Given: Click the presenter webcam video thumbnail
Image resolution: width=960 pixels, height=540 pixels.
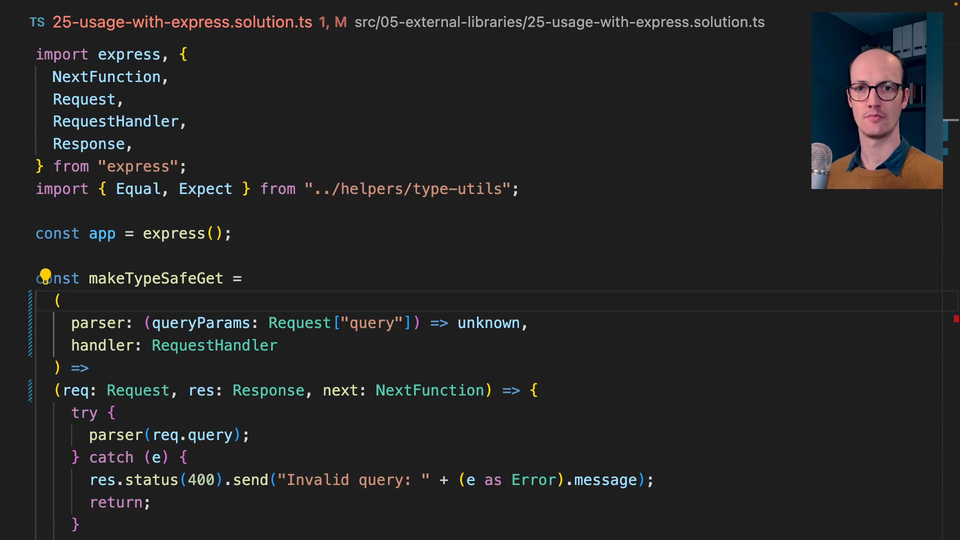Looking at the screenshot, I should pos(876,100).
